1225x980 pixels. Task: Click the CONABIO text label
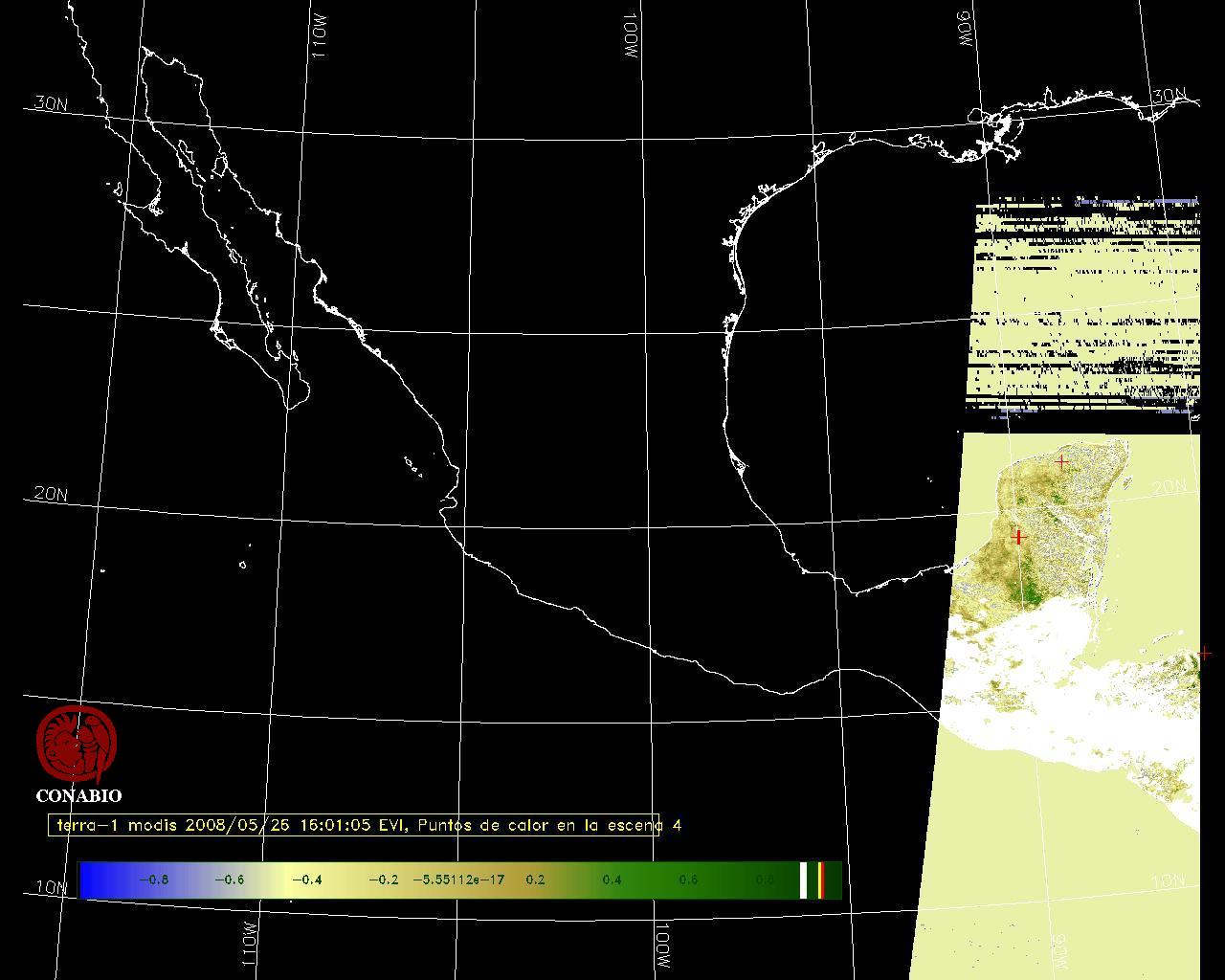(78, 795)
